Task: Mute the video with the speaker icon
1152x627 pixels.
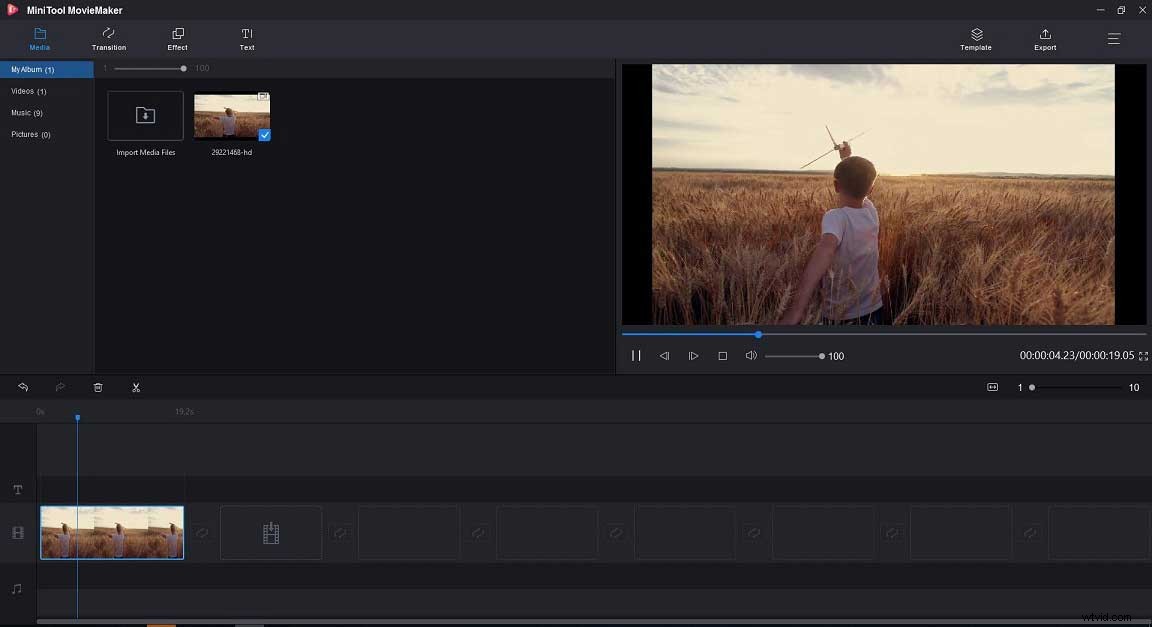Action: (x=751, y=355)
